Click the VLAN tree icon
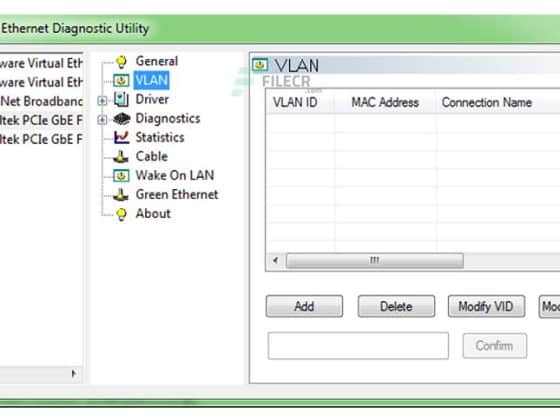560x420 pixels. pos(121,80)
